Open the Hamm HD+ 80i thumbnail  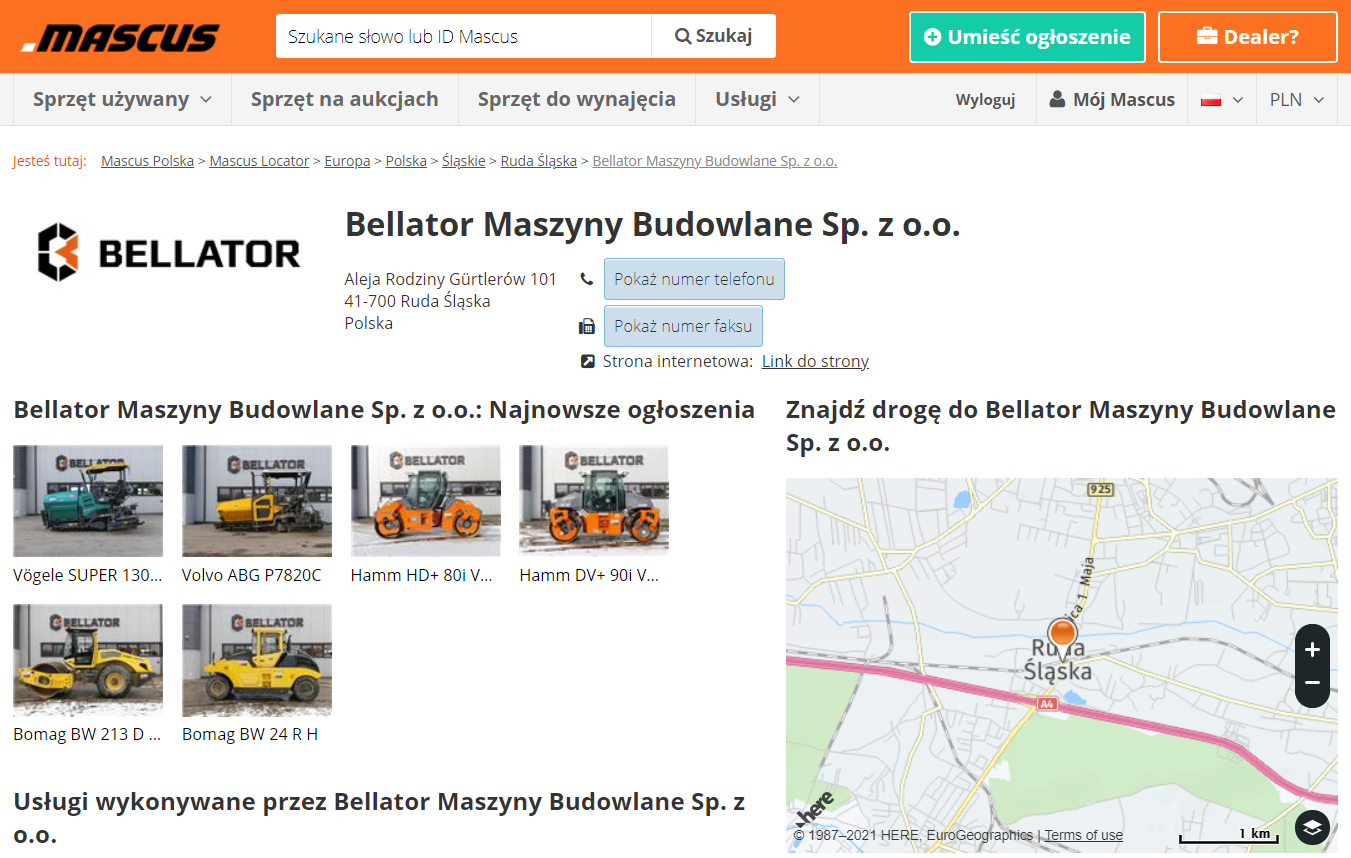[426, 501]
